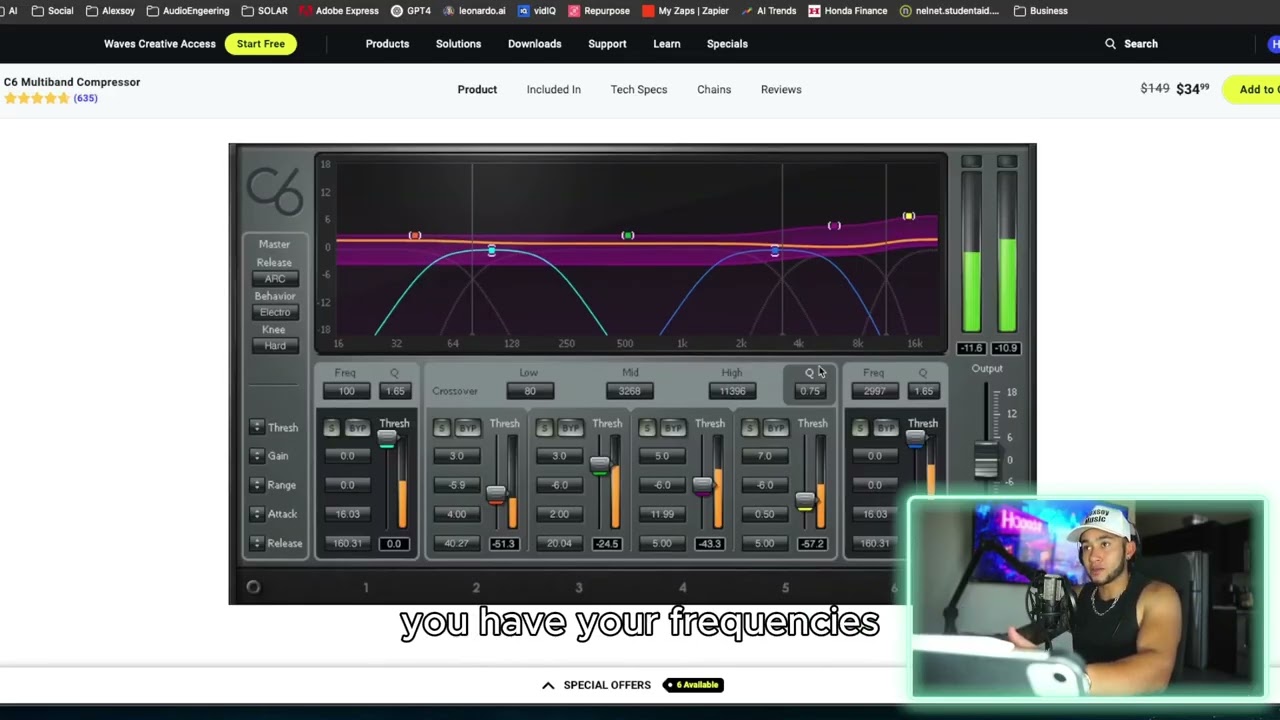This screenshot has width=1280, height=720.
Task: Click the C6 logo in the plugin
Action: pos(275,191)
